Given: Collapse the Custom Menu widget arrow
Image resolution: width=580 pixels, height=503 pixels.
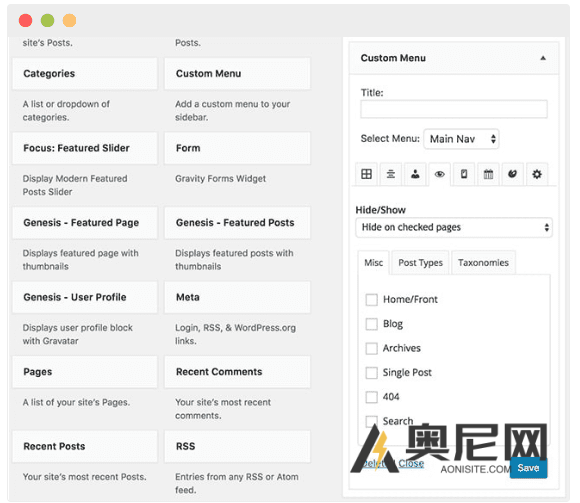Looking at the screenshot, I should (543, 58).
